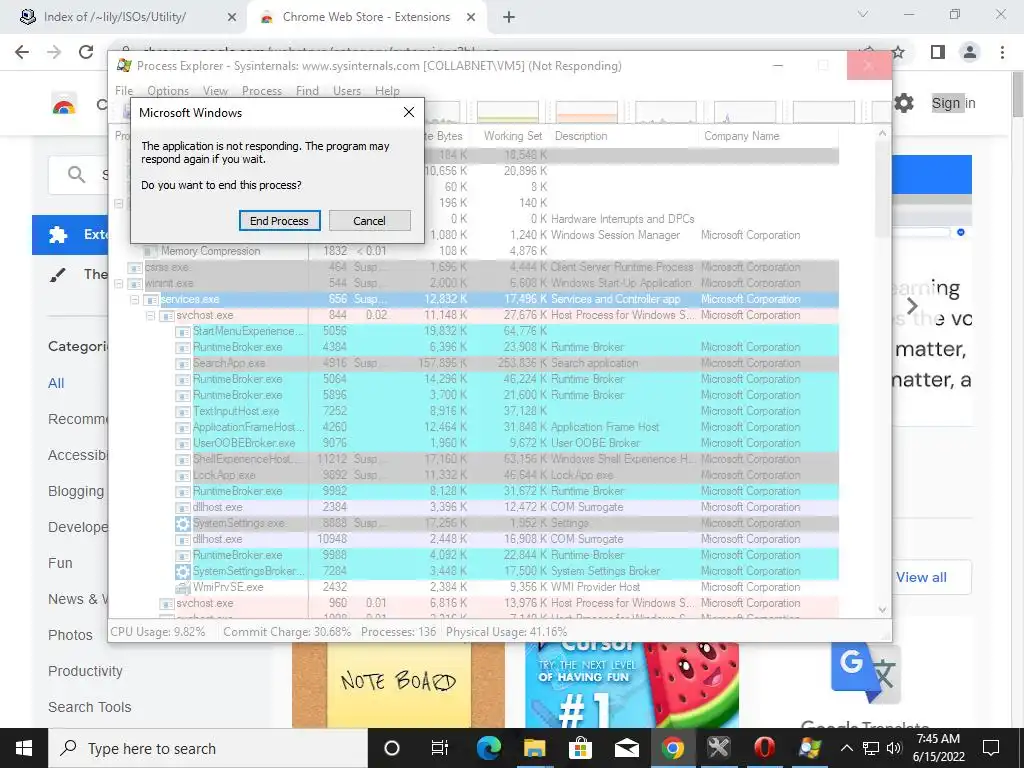Click the Physical Usage status bar entry
This screenshot has height=768, width=1024.
tap(506, 632)
